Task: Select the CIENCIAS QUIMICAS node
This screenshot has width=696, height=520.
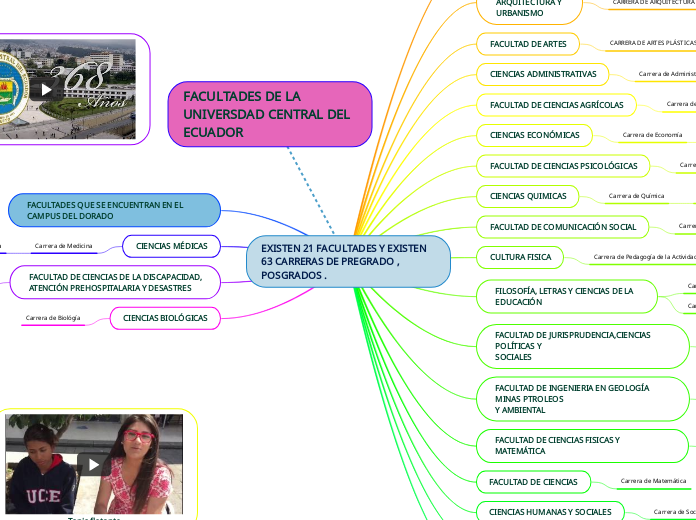Action: 528,196
